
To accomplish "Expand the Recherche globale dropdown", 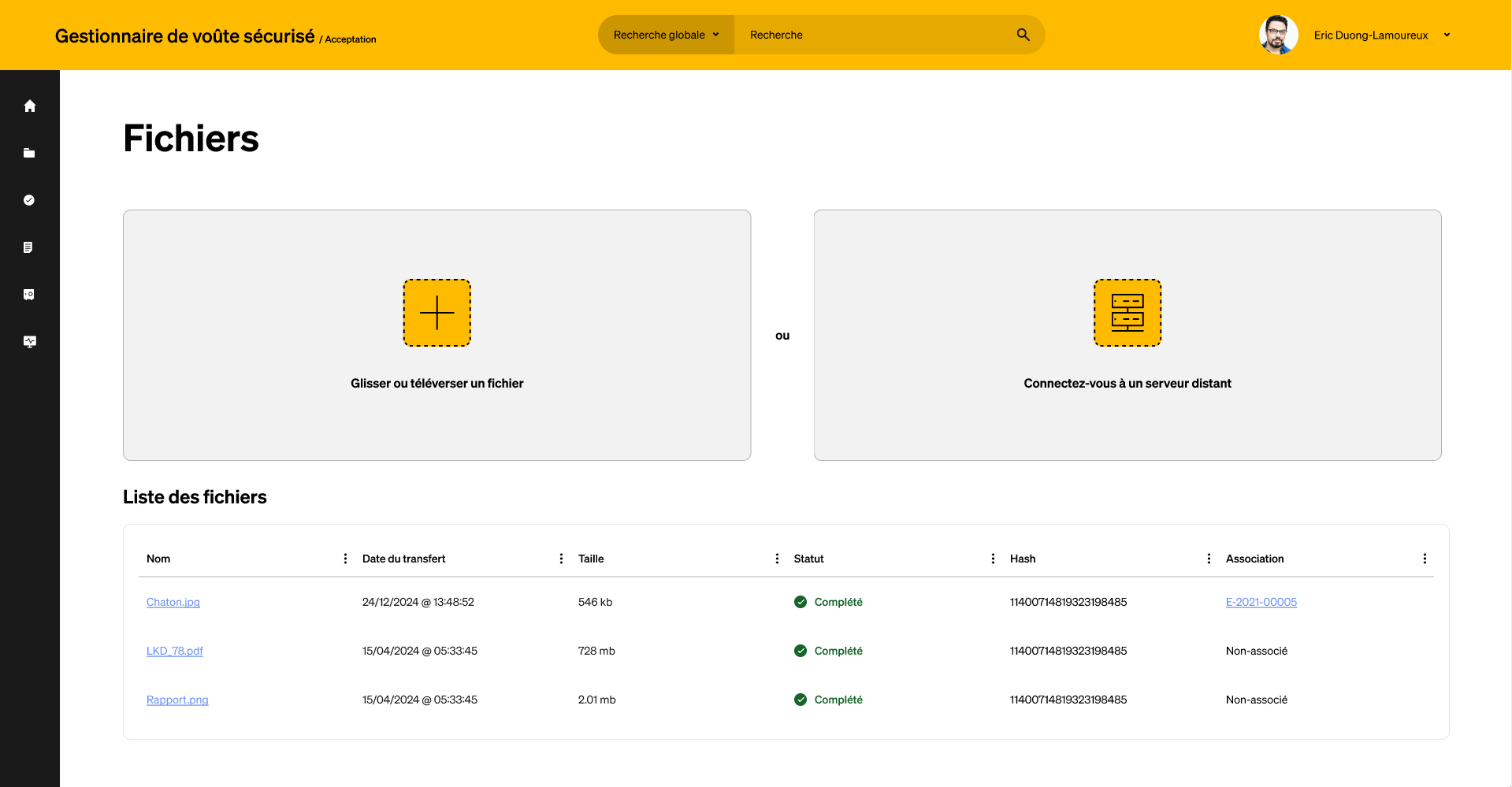I will pyautogui.click(x=666, y=35).
